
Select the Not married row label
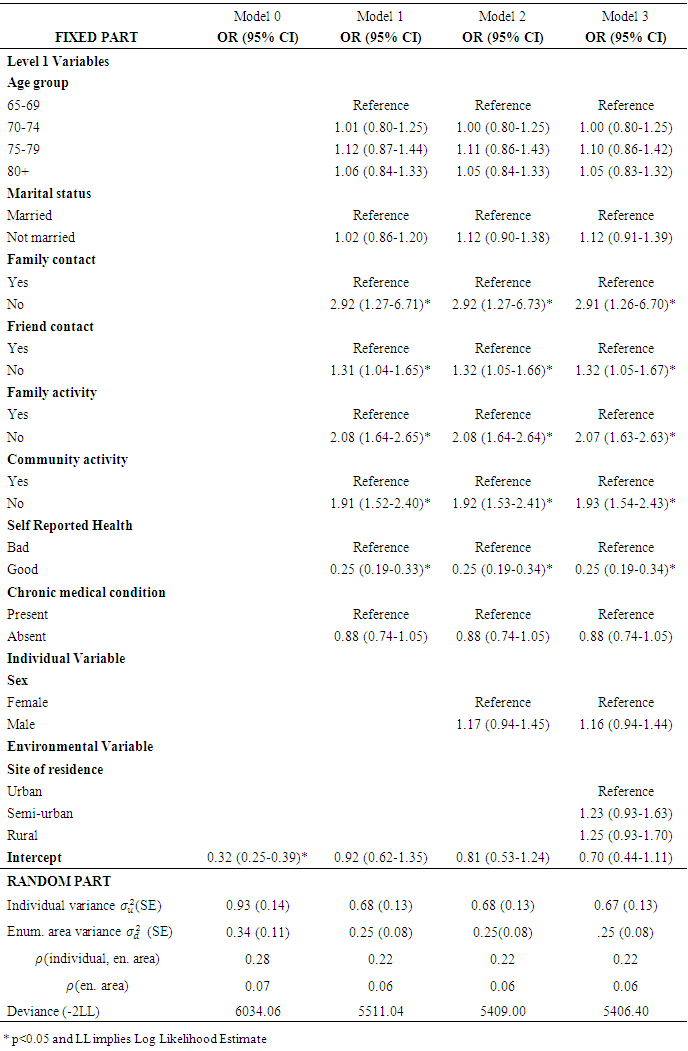click(x=41, y=237)
